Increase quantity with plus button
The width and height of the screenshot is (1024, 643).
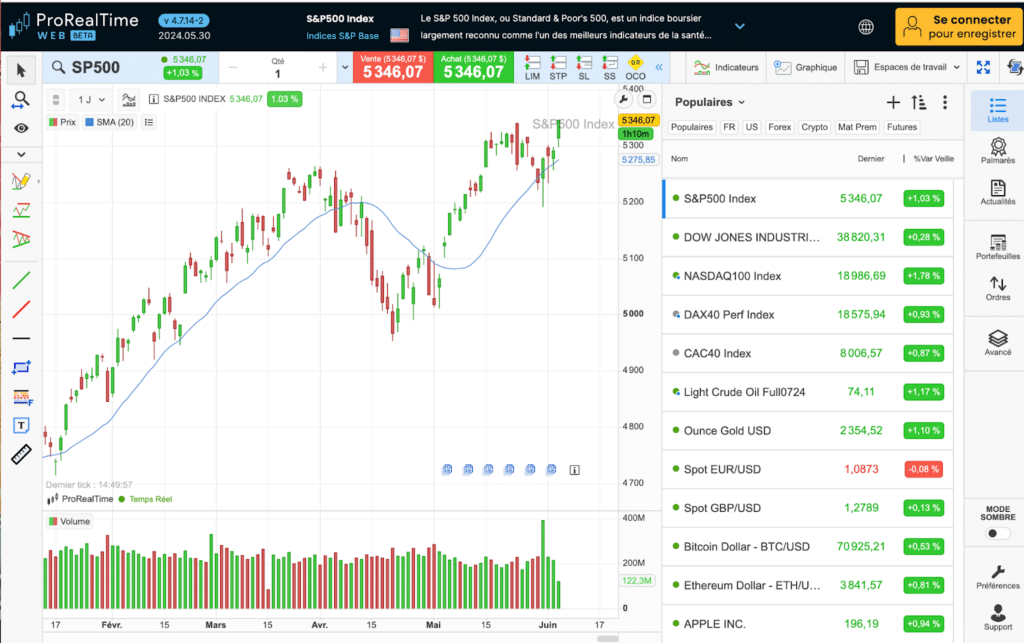(323, 68)
